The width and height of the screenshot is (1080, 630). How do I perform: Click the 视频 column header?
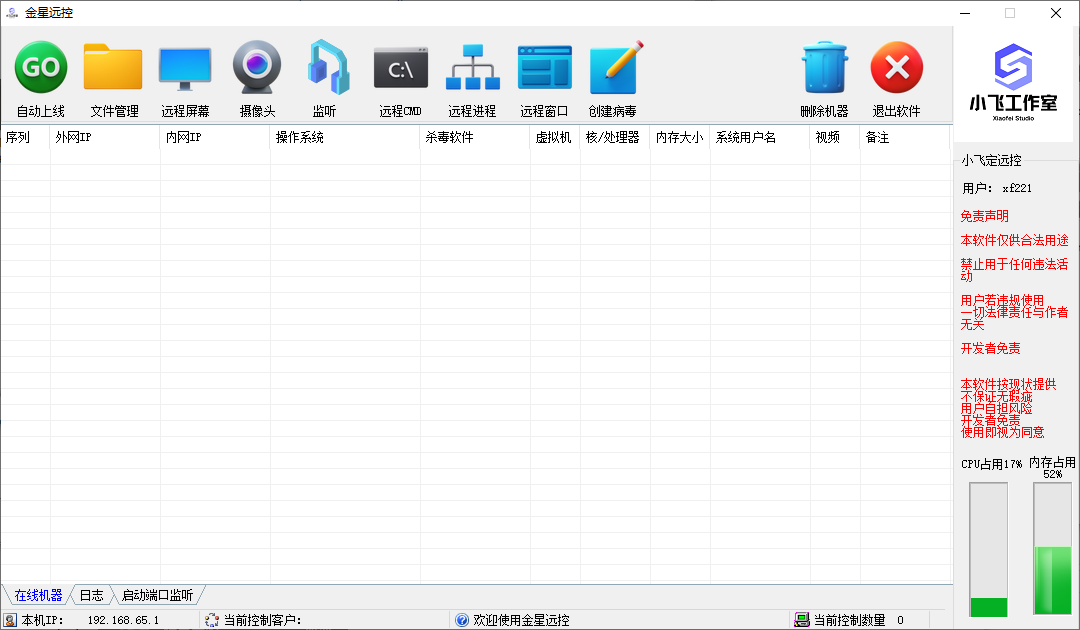pyautogui.click(x=835, y=137)
